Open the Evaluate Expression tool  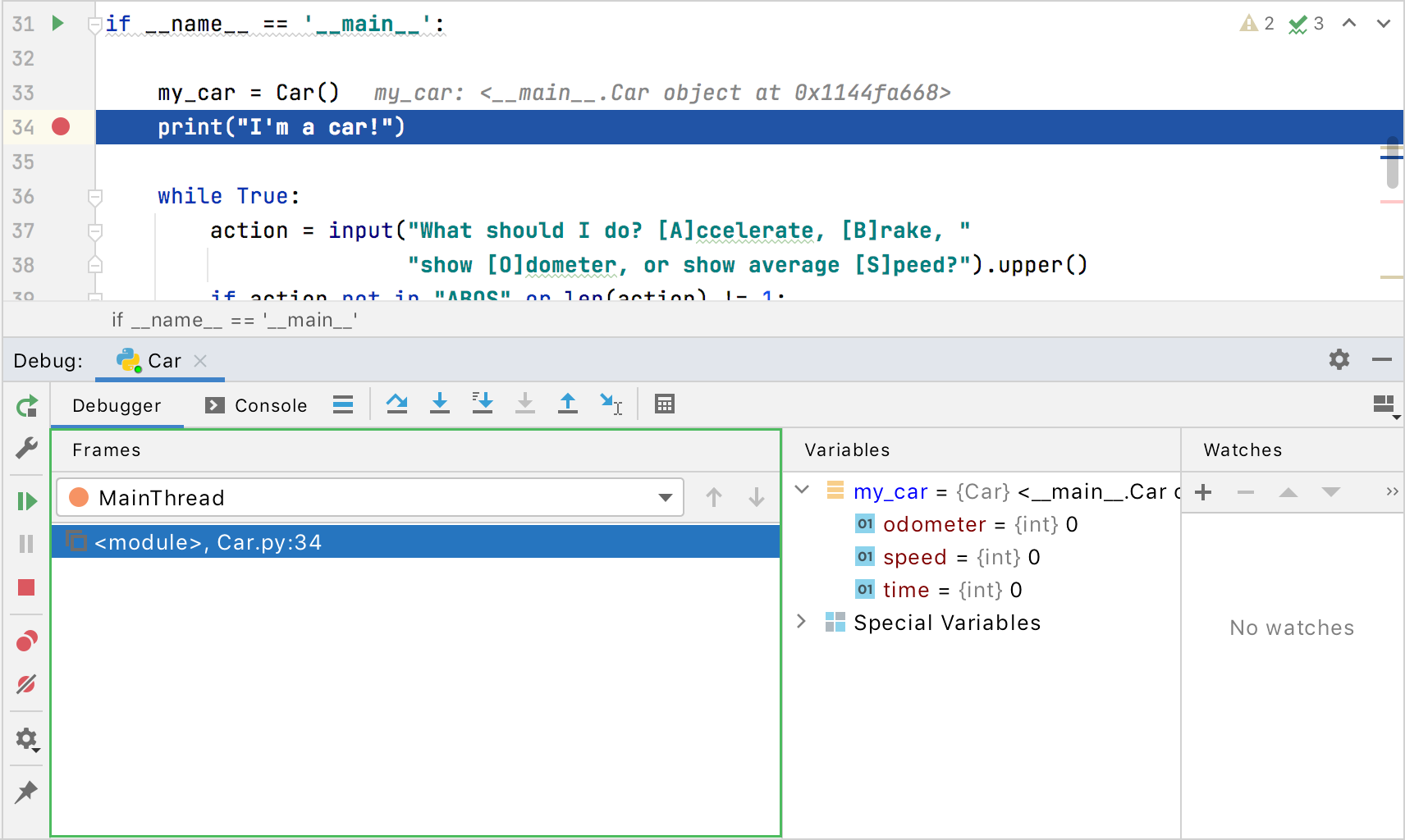pyautogui.click(x=664, y=404)
